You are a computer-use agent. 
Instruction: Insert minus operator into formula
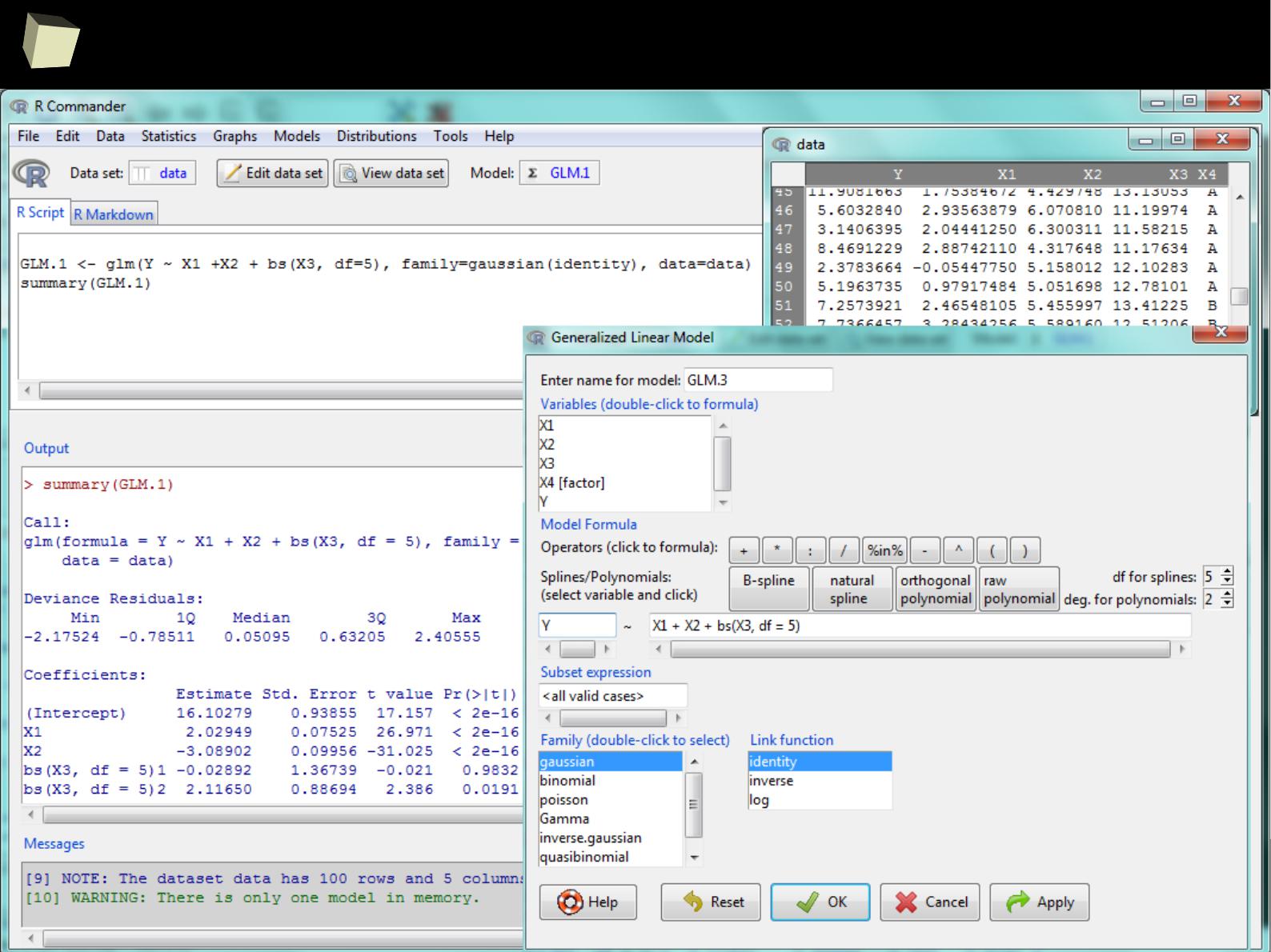pos(925,550)
